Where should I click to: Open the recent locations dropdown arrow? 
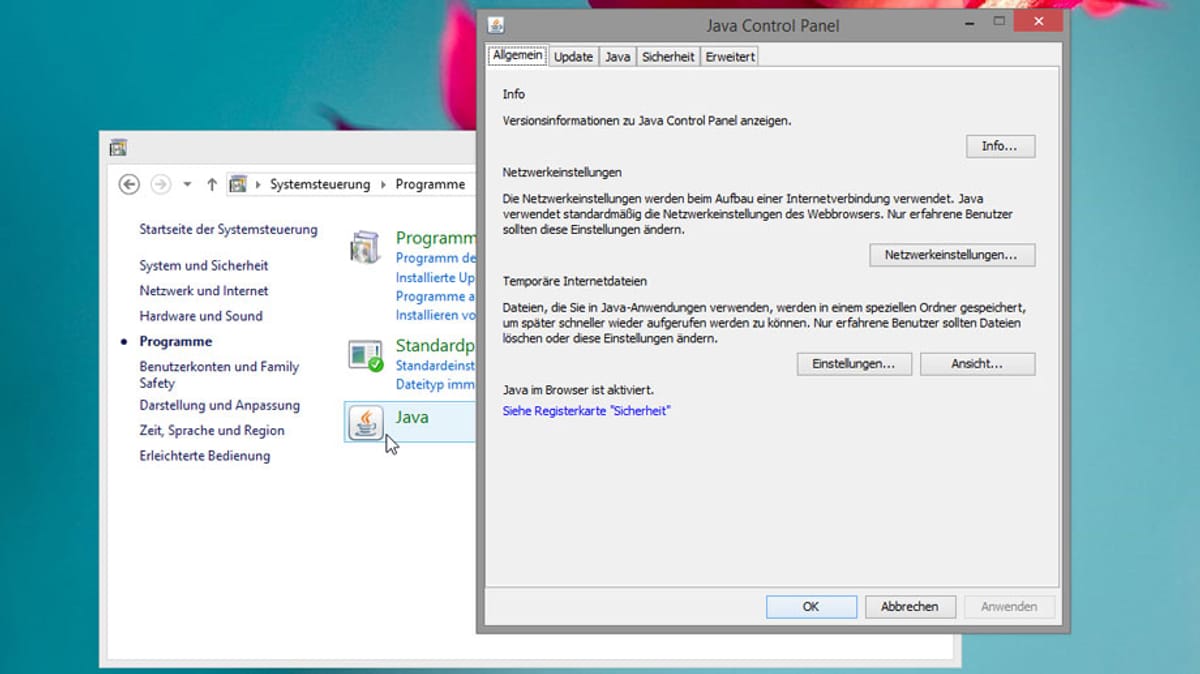(186, 184)
